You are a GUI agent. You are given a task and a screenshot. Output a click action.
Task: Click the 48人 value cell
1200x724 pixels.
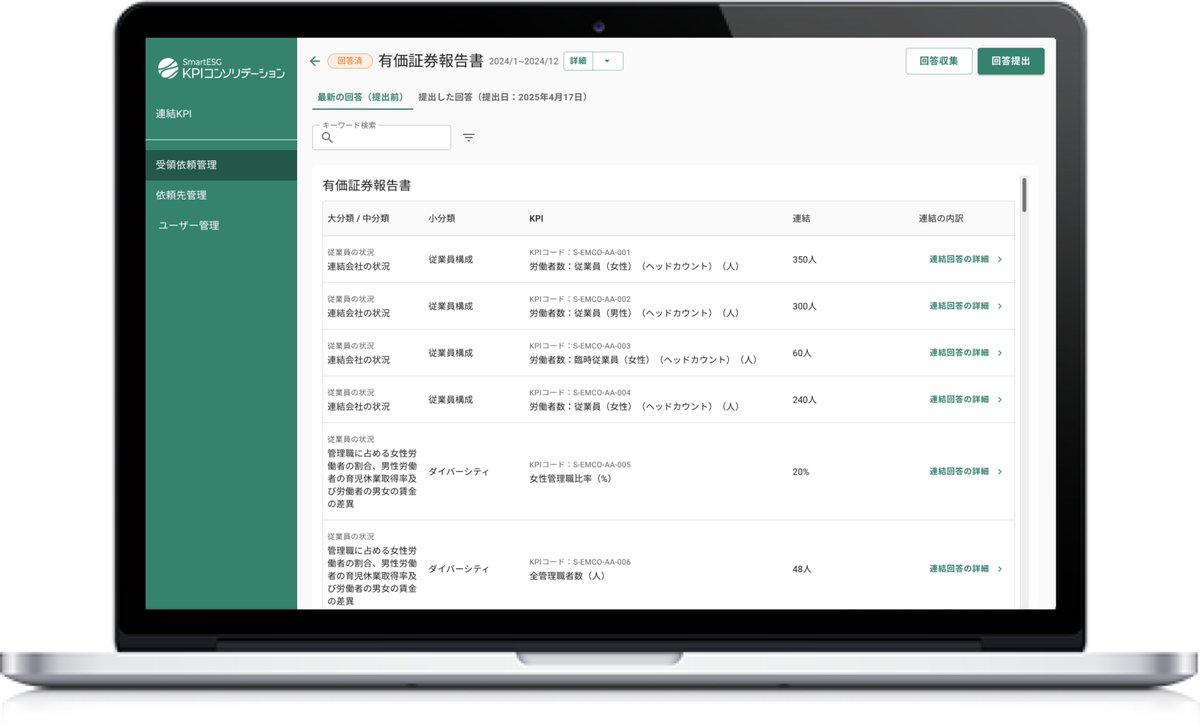click(x=802, y=569)
